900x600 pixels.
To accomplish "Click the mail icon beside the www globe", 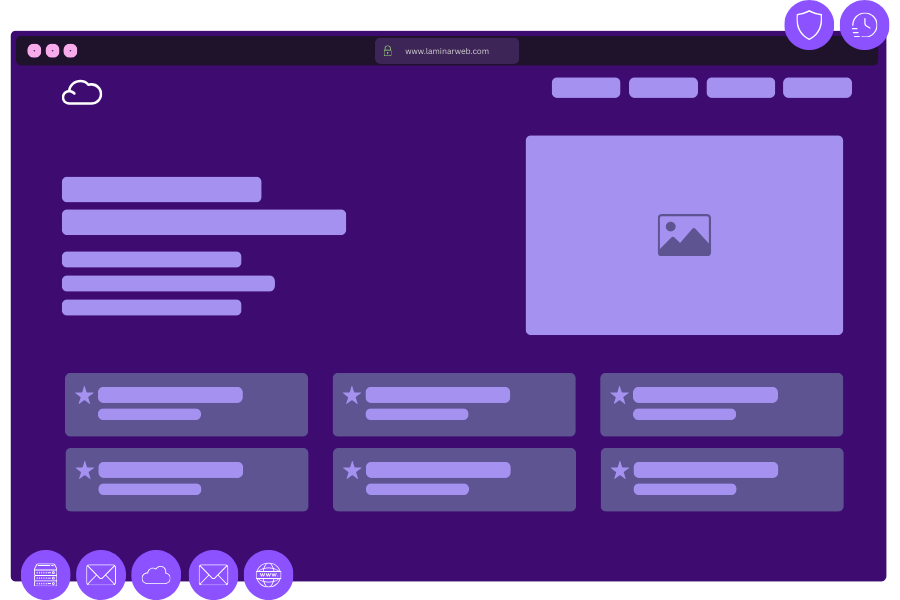I will point(213,575).
